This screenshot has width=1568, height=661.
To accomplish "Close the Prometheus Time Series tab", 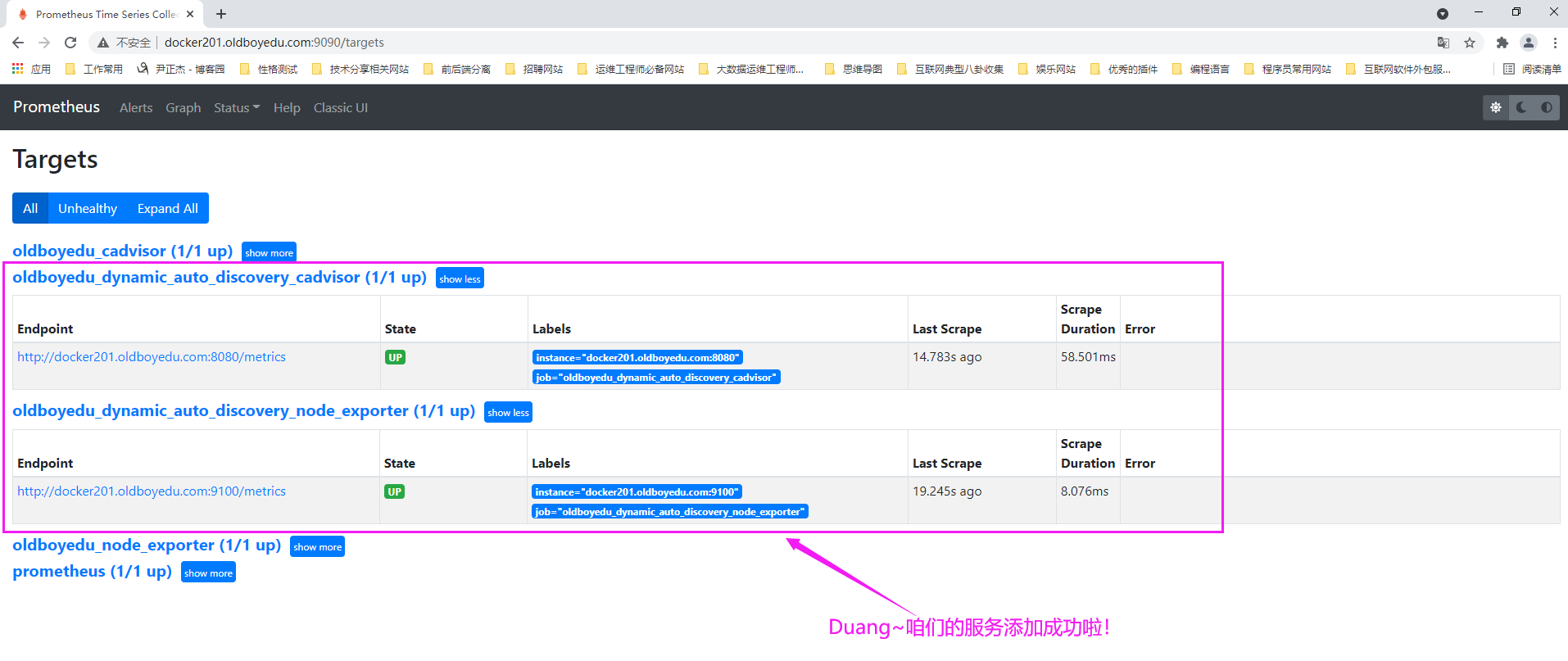I will [x=190, y=14].
